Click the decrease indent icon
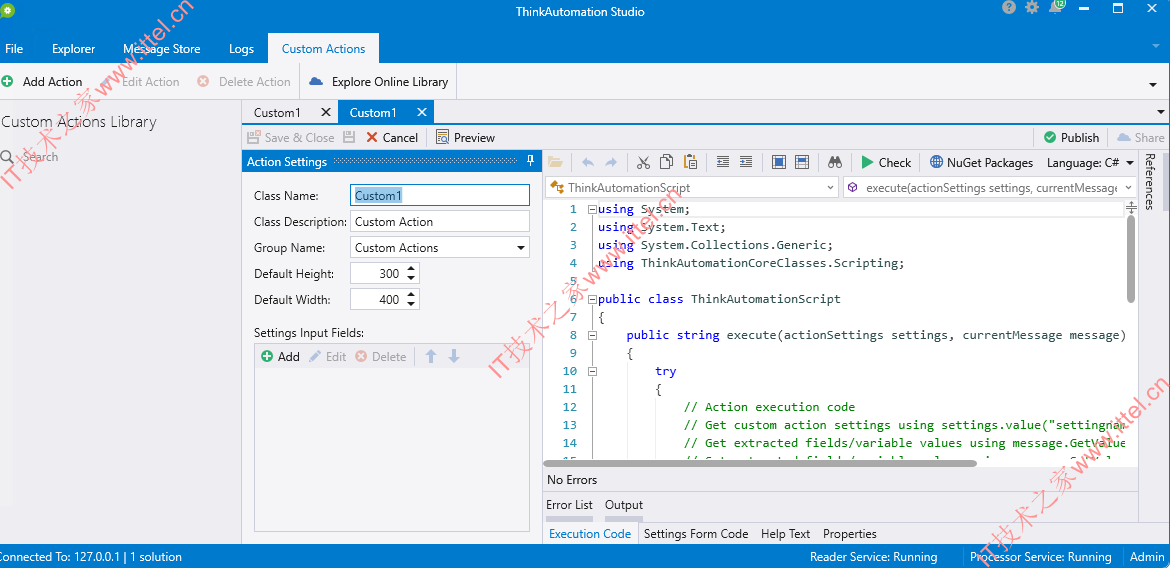The width and height of the screenshot is (1170, 568). tap(722, 162)
